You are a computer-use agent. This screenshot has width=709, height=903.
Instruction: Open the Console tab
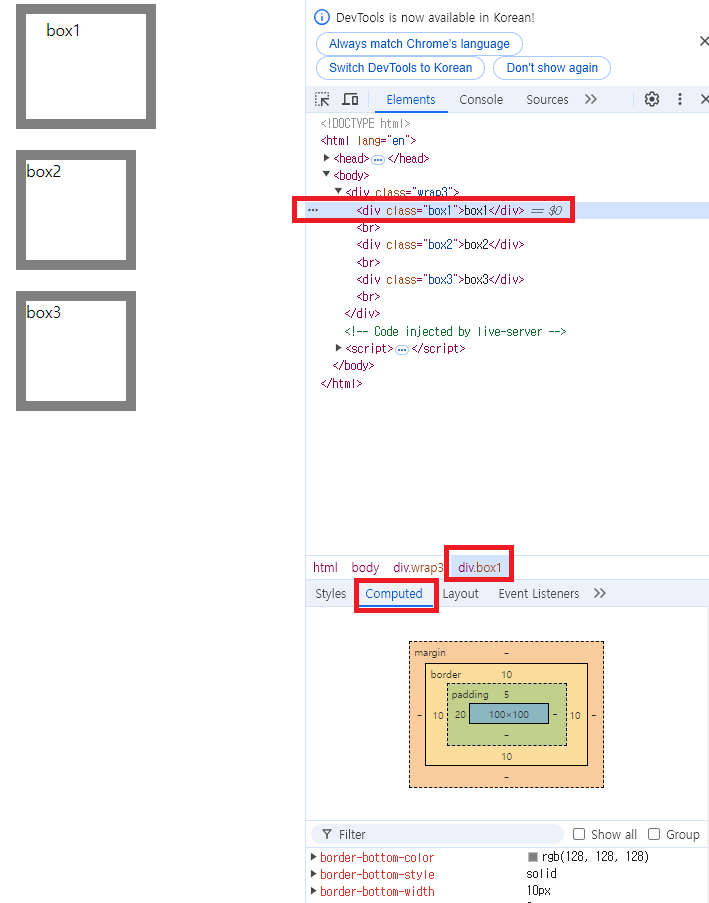tap(481, 100)
